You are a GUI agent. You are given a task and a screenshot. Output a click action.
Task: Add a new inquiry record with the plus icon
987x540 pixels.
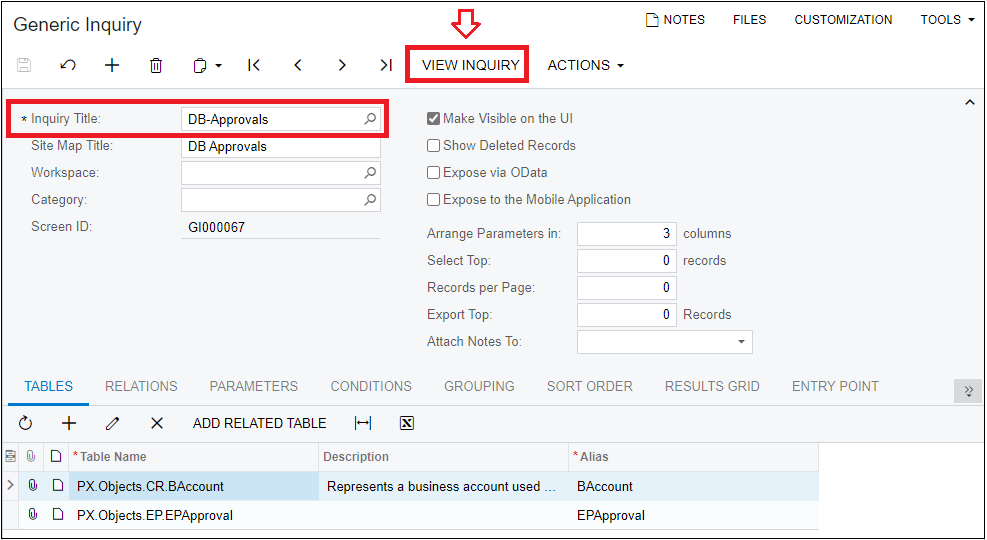point(112,65)
